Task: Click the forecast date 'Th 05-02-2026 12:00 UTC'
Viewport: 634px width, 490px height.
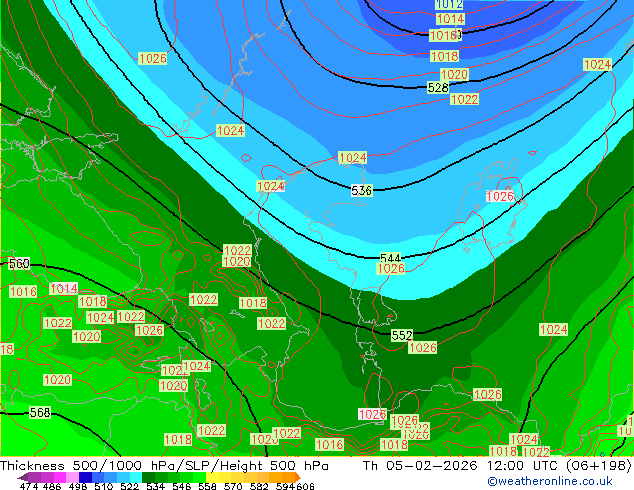Action: coord(462,466)
